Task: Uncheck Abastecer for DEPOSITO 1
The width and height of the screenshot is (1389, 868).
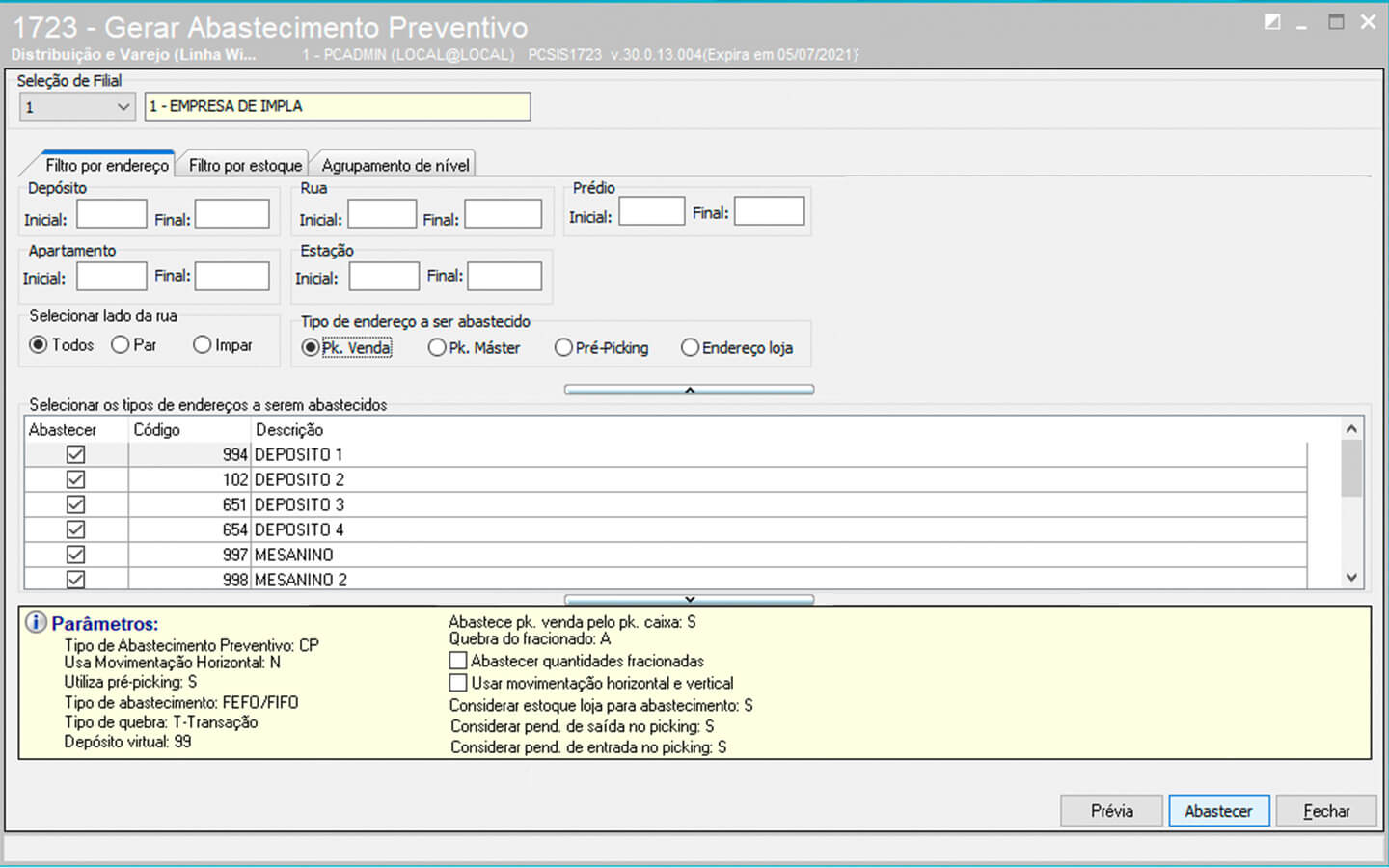Action: click(75, 454)
